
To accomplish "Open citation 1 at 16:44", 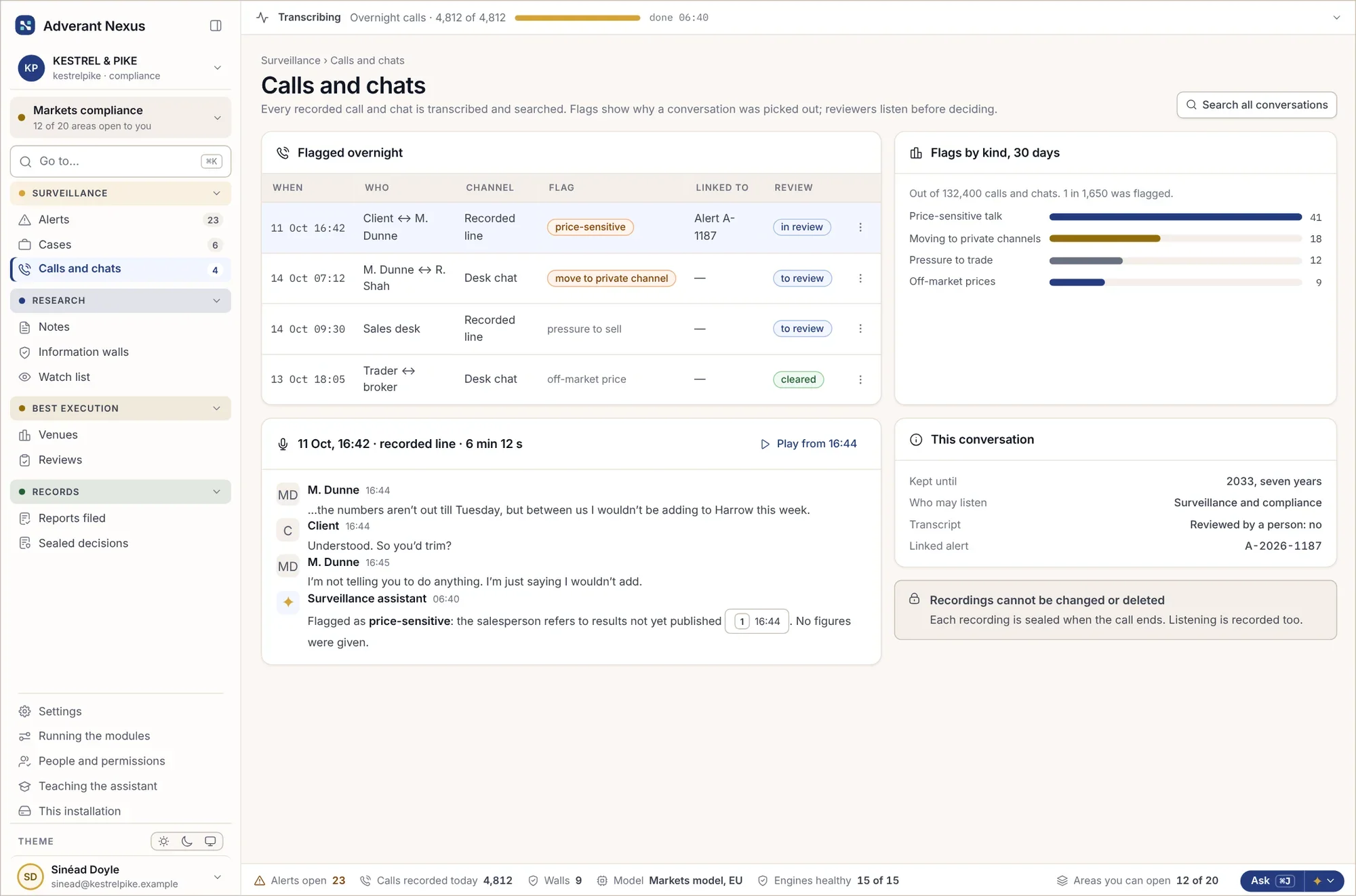I will tap(757, 622).
